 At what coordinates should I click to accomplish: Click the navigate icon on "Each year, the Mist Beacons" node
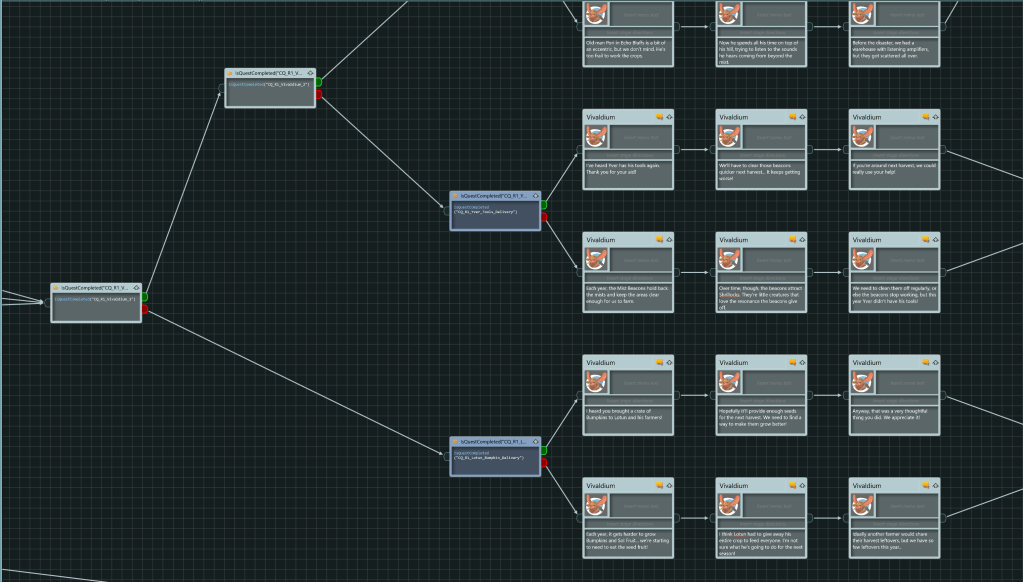point(669,240)
